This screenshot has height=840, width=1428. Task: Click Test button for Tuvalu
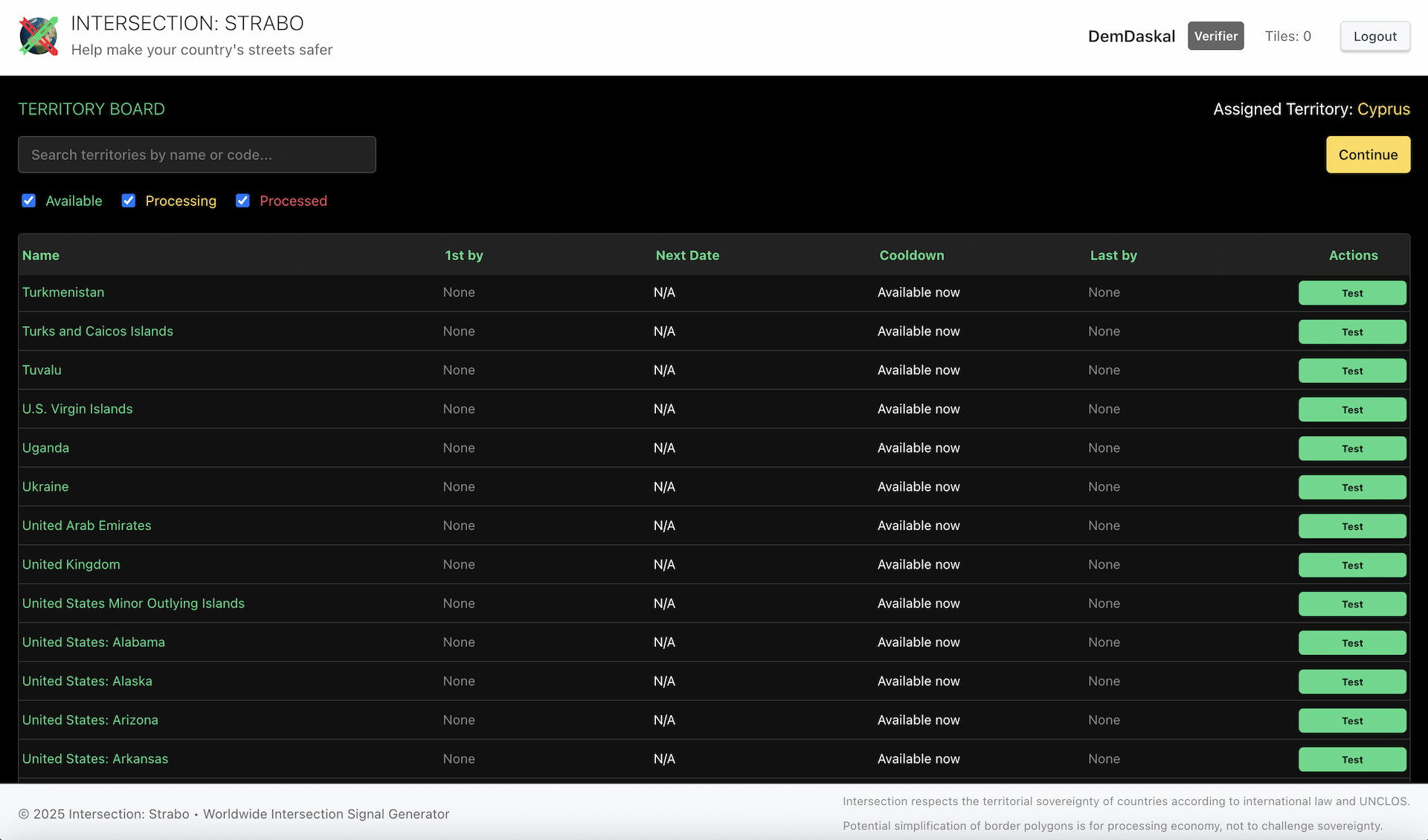[1351, 371]
